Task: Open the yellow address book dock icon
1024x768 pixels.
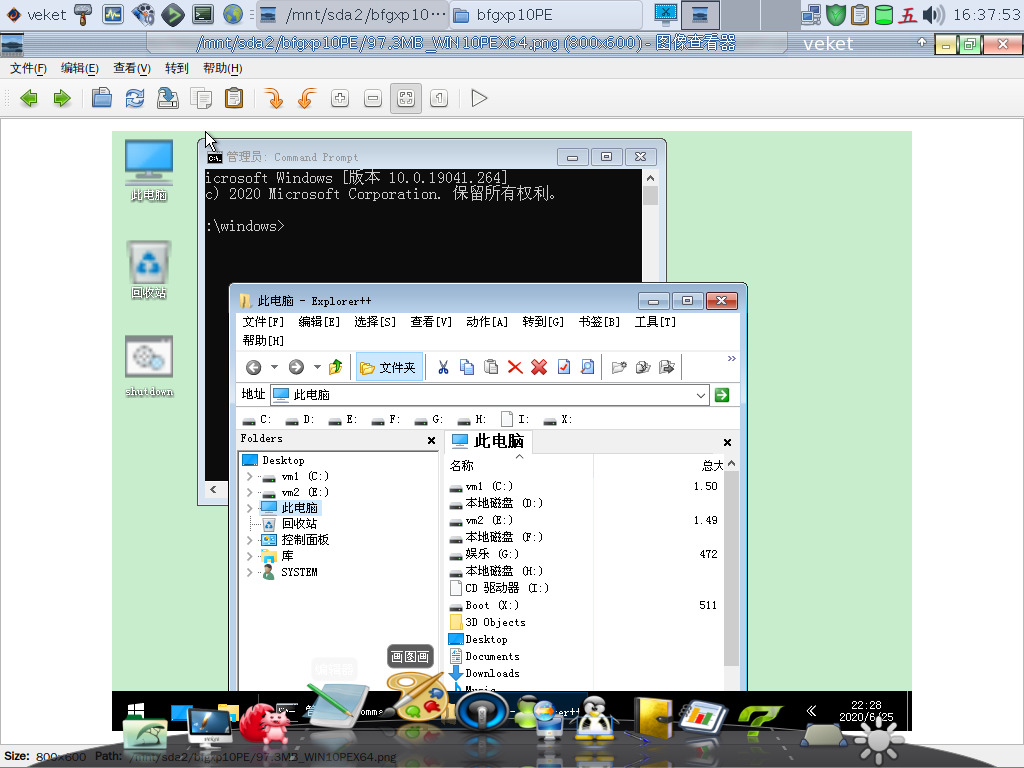Action: pyautogui.click(x=654, y=718)
